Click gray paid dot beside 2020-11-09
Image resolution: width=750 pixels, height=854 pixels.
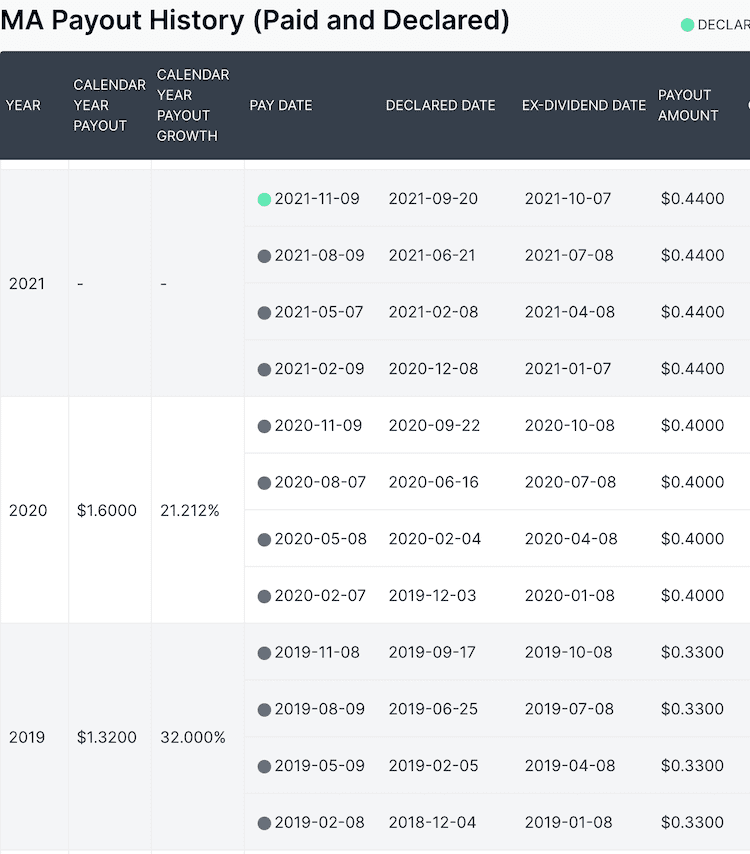(264, 426)
